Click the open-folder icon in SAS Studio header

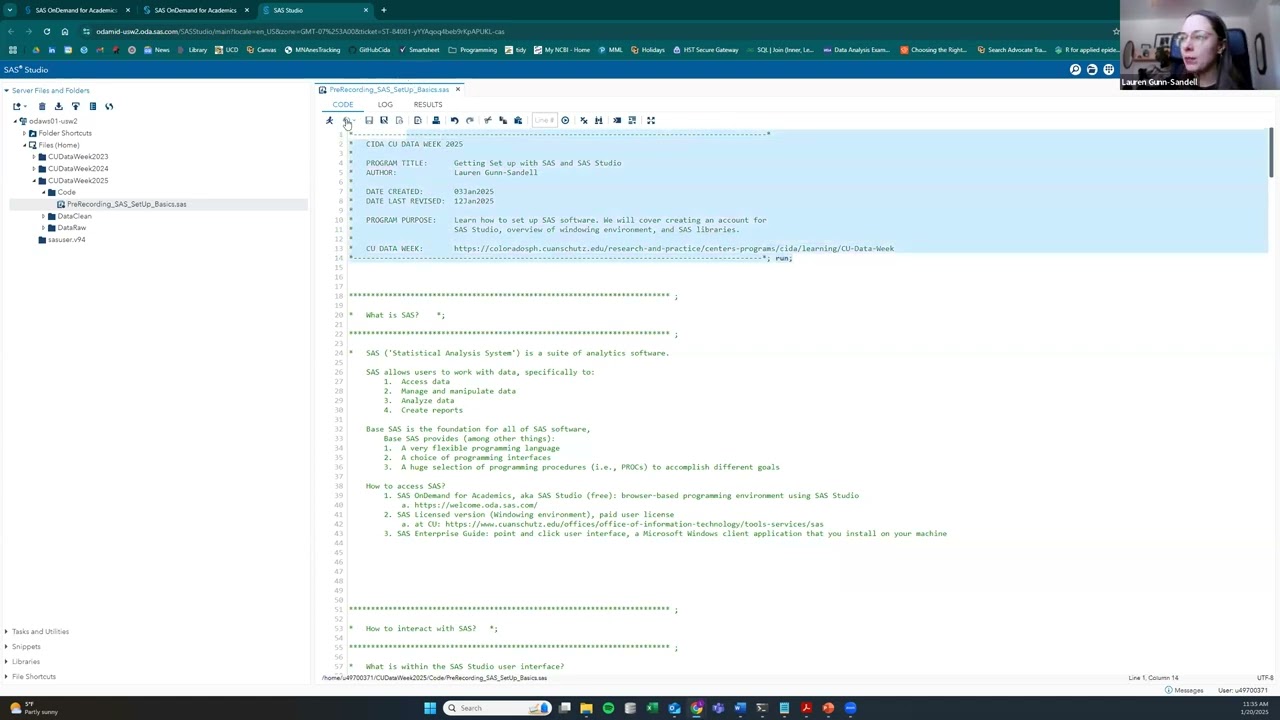(1092, 70)
